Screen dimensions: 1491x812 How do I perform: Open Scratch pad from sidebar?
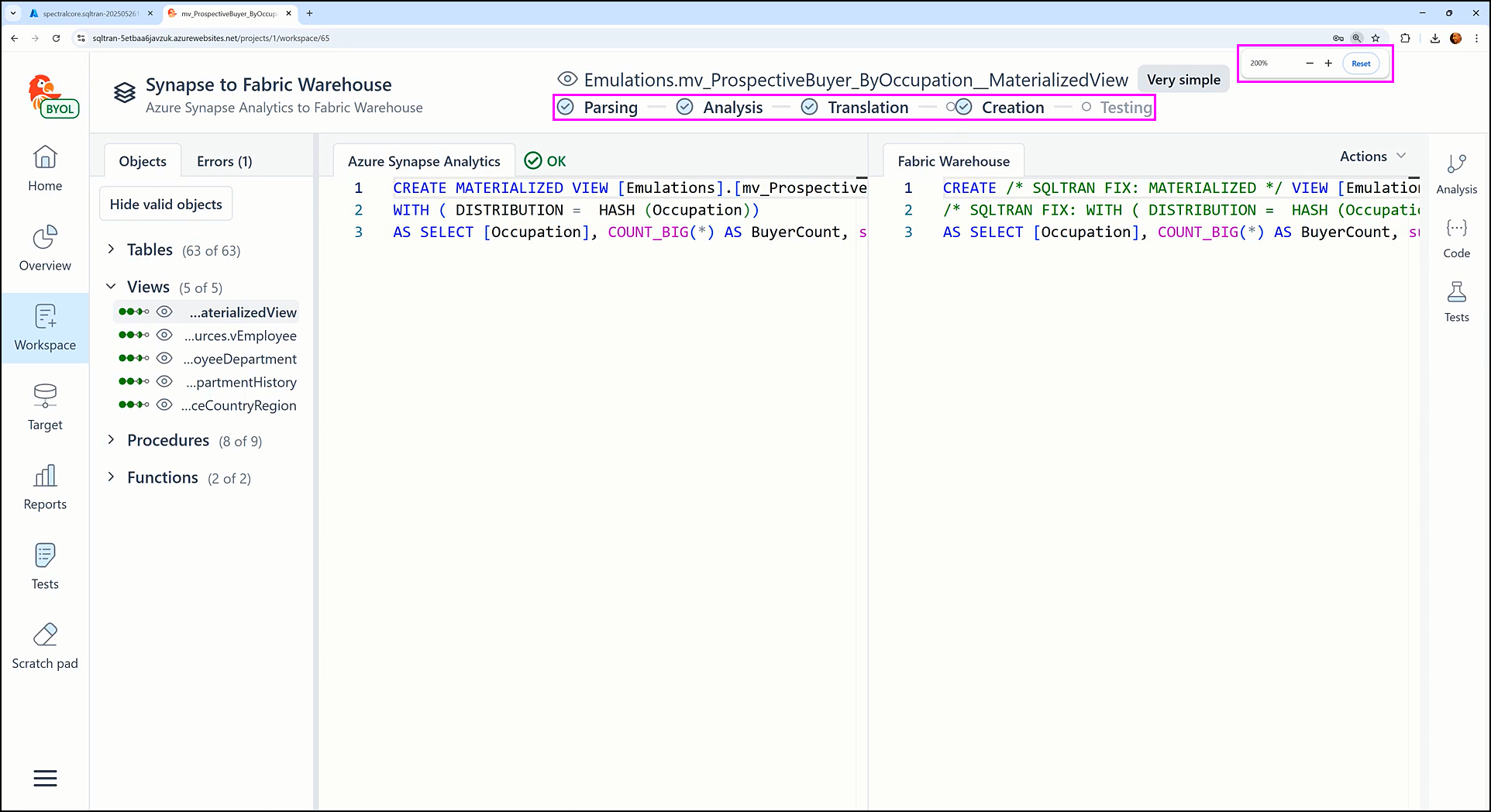click(45, 646)
